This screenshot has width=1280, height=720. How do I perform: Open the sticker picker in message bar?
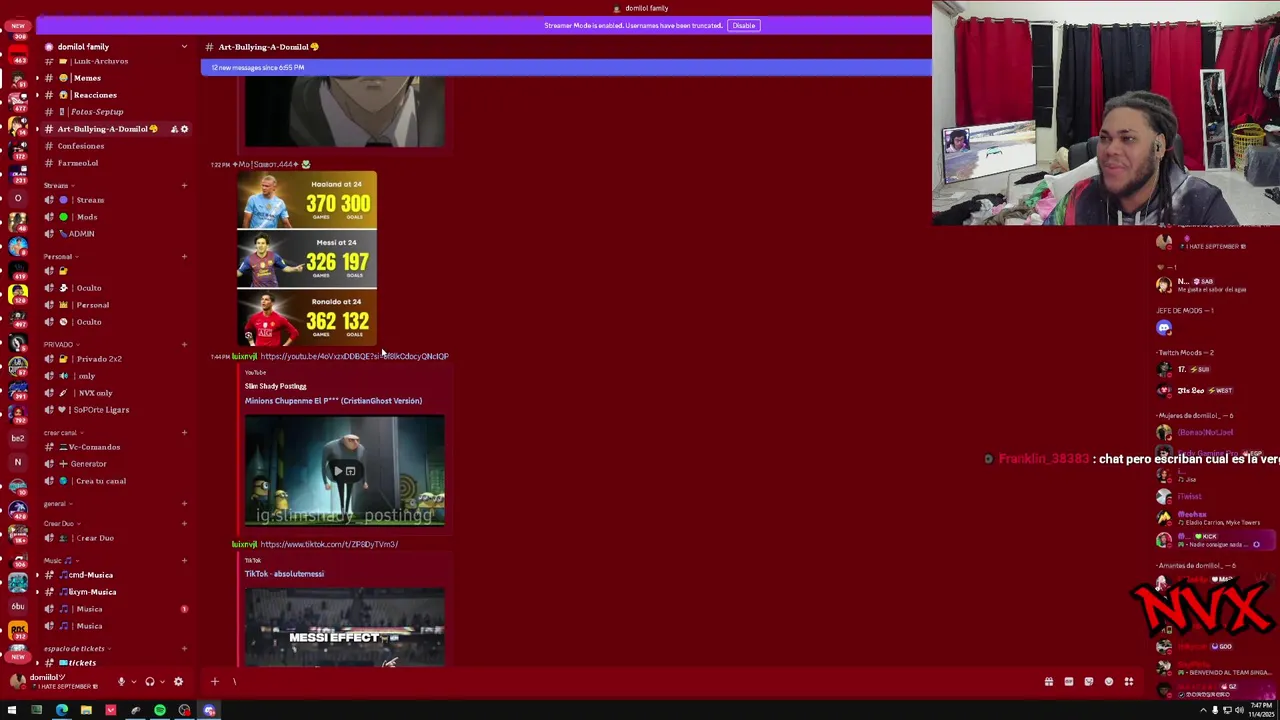pos(1089,682)
